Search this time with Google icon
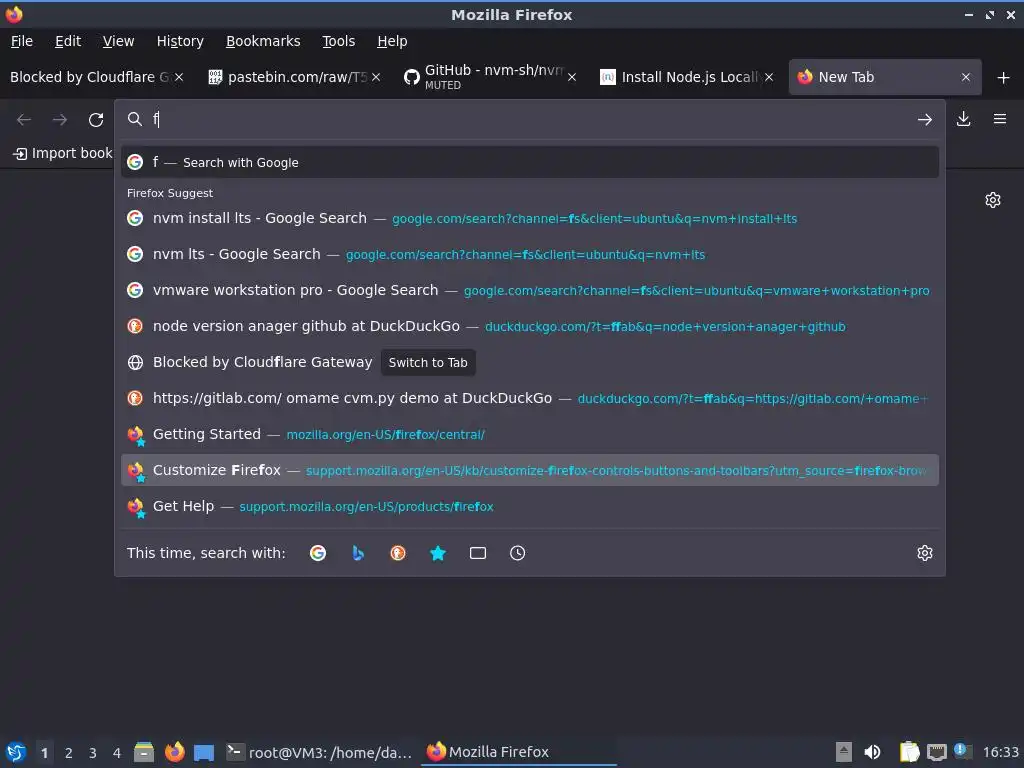The image size is (1024, 768). coord(318,553)
